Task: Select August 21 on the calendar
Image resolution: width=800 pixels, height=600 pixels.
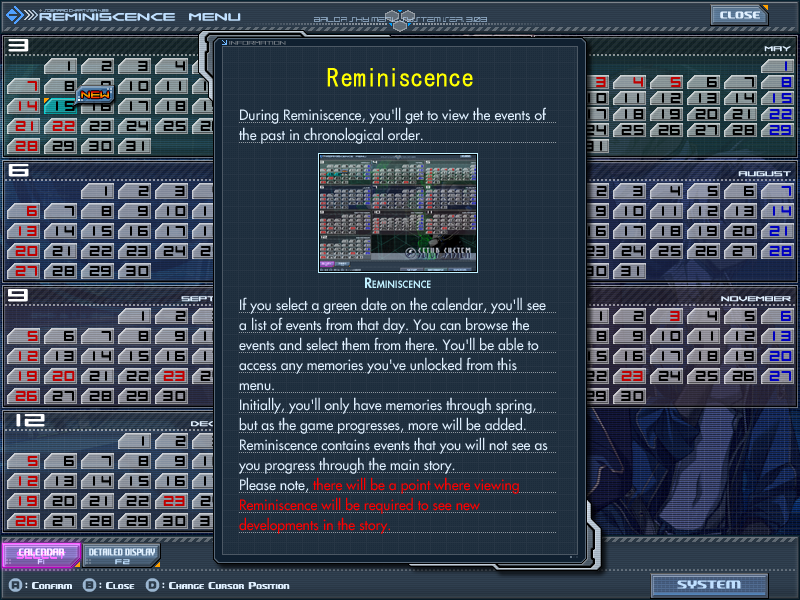Action: [x=778, y=231]
